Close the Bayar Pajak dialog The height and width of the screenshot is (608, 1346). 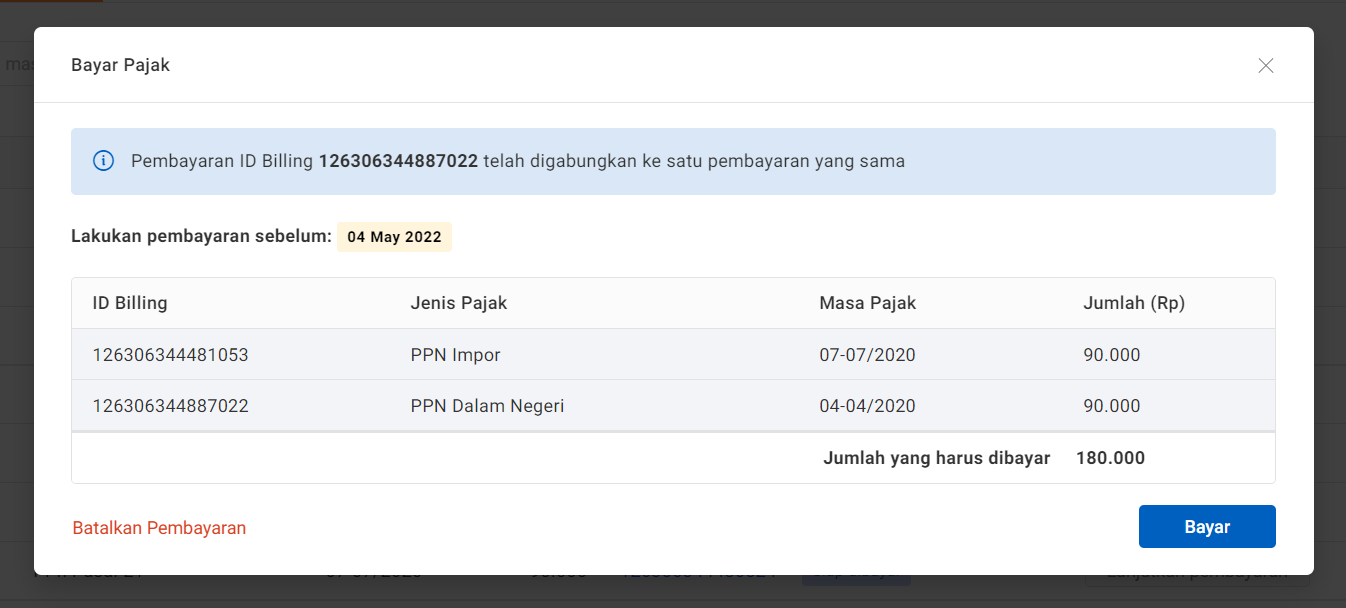click(1265, 65)
